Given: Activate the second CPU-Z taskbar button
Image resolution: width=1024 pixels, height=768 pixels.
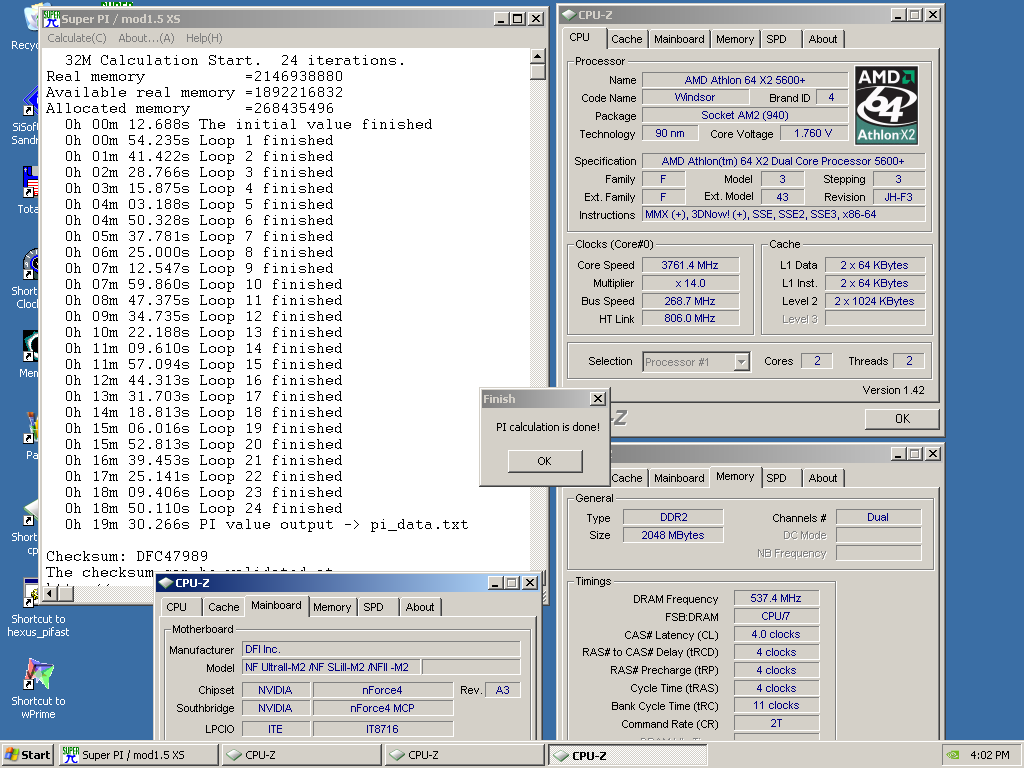Looking at the screenshot, I should (x=464, y=755).
